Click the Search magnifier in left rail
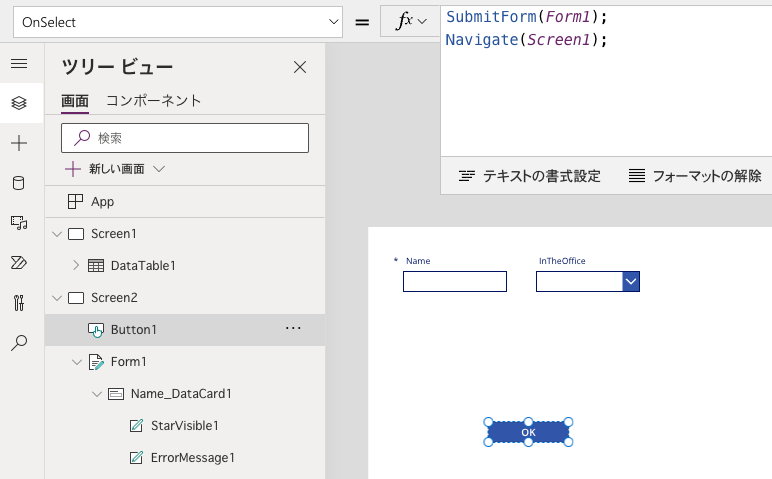Viewport: 772px width, 479px height. [19, 343]
